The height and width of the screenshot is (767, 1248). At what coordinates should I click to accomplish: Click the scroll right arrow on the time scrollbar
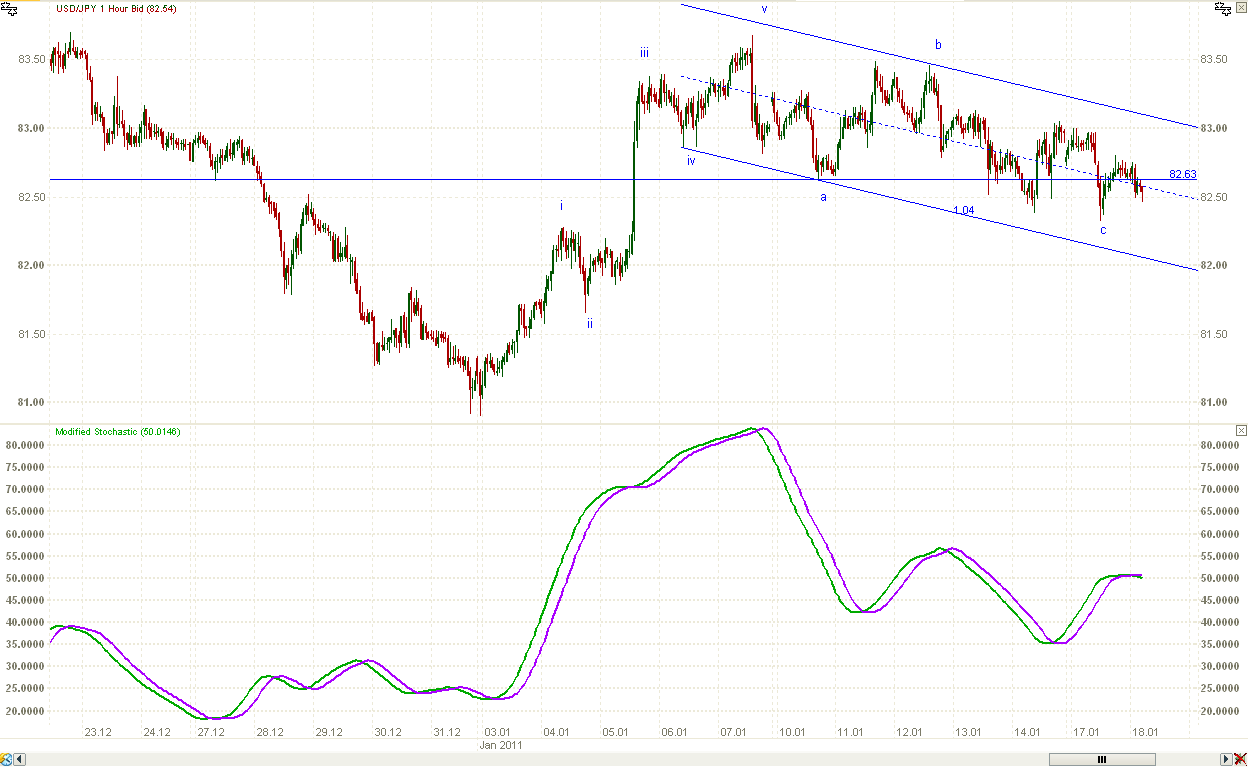tap(1226, 759)
